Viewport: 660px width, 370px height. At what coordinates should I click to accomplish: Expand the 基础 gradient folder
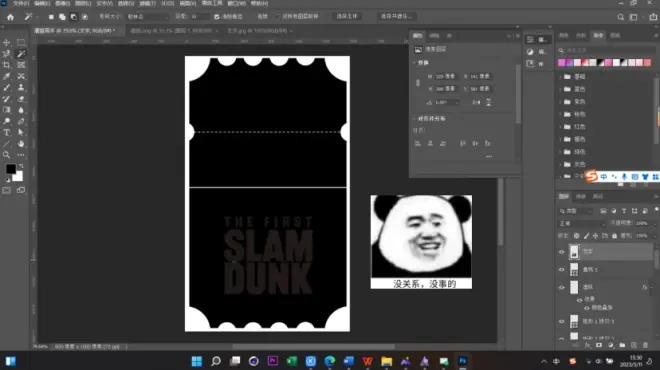[x=561, y=77]
